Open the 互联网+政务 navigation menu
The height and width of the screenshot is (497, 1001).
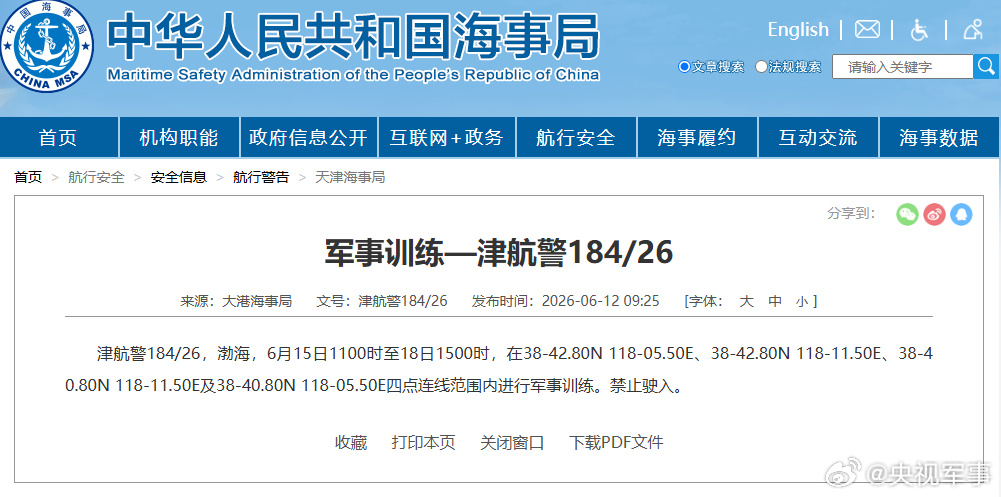click(x=447, y=137)
